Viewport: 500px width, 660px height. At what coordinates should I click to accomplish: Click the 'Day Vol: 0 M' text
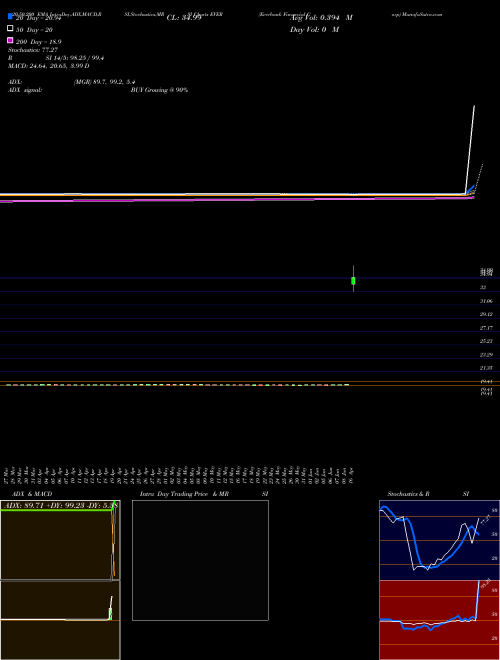[314, 30]
